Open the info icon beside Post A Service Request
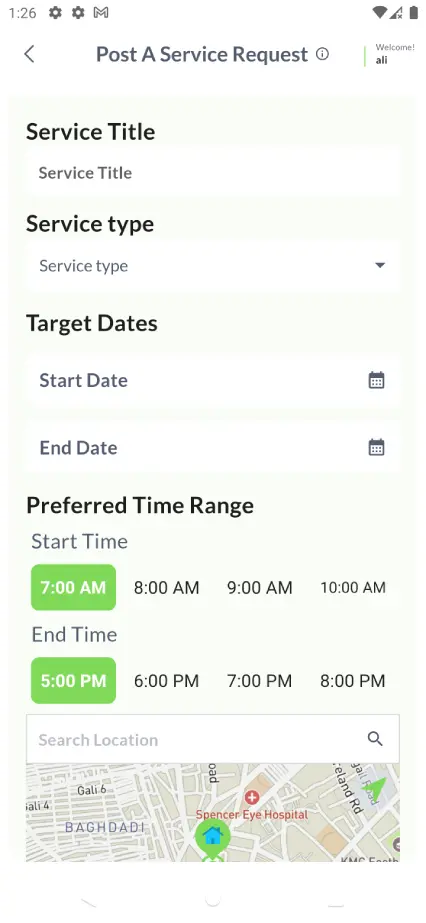 point(322,54)
